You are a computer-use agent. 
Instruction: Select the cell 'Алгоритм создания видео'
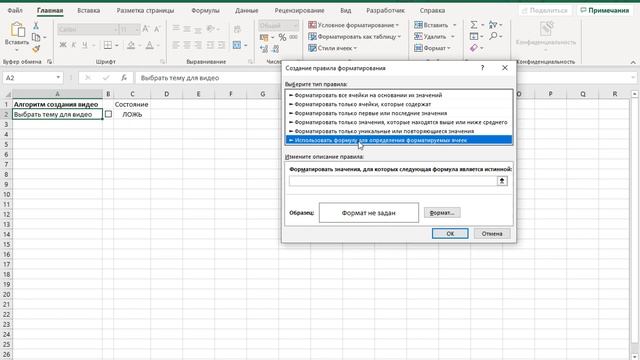(57, 104)
